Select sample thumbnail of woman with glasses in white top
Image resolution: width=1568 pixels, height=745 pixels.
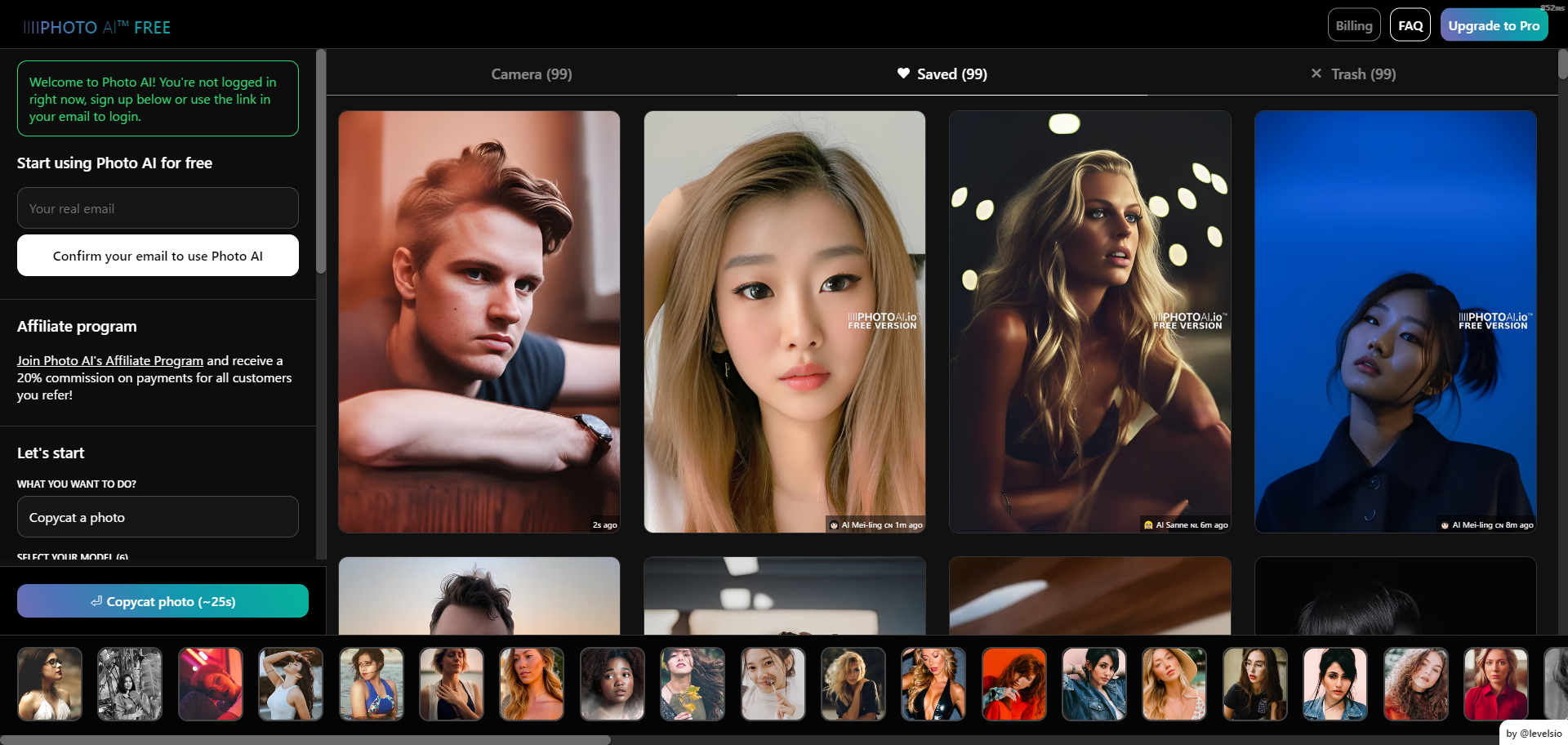(50, 684)
